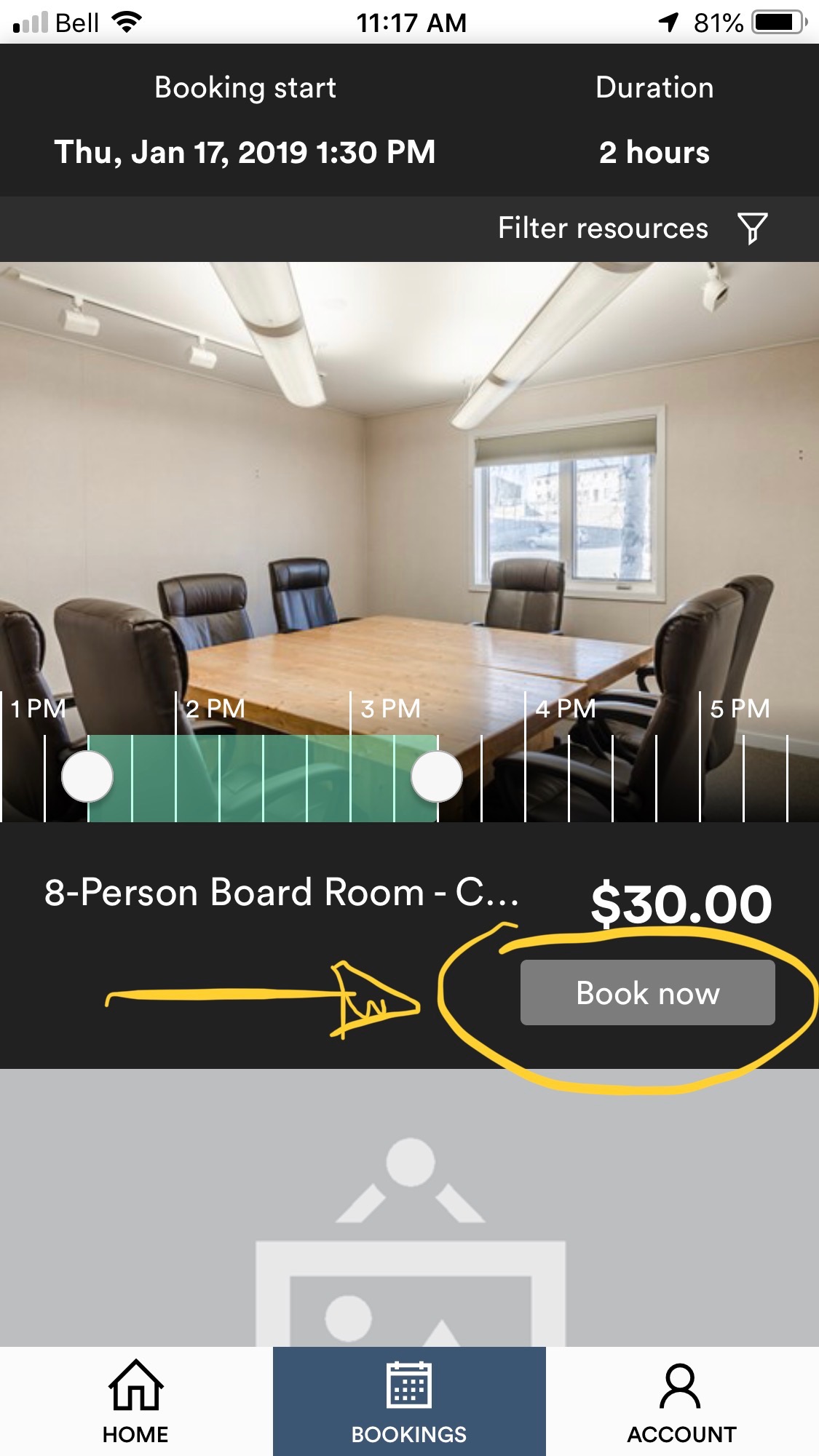
Task: Open the Home tab icon
Action: [x=136, y=1385]
